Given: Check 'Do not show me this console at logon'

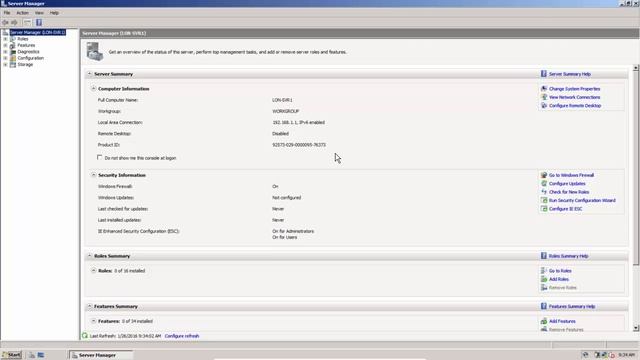Looking at the screenshot, I should click(x=100, y=158).
